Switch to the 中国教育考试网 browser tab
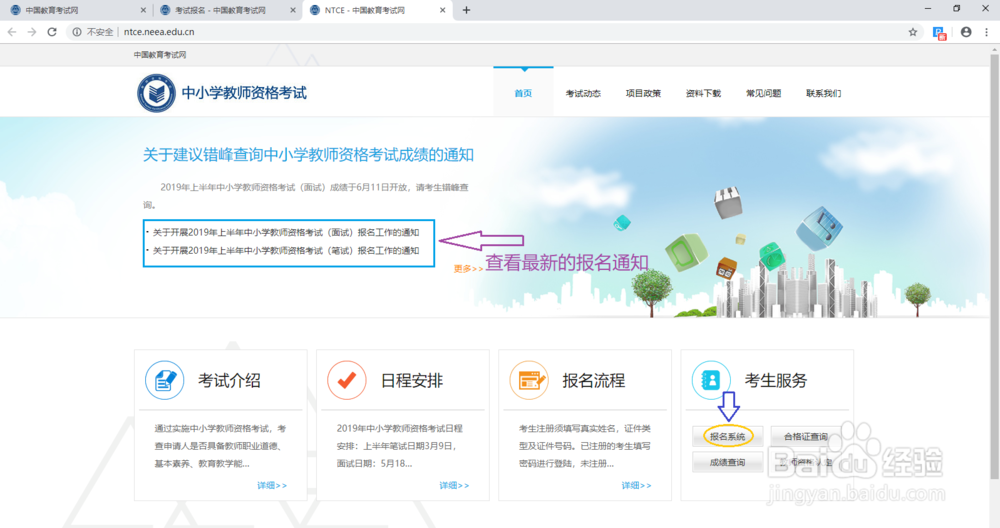 [77, 10]
